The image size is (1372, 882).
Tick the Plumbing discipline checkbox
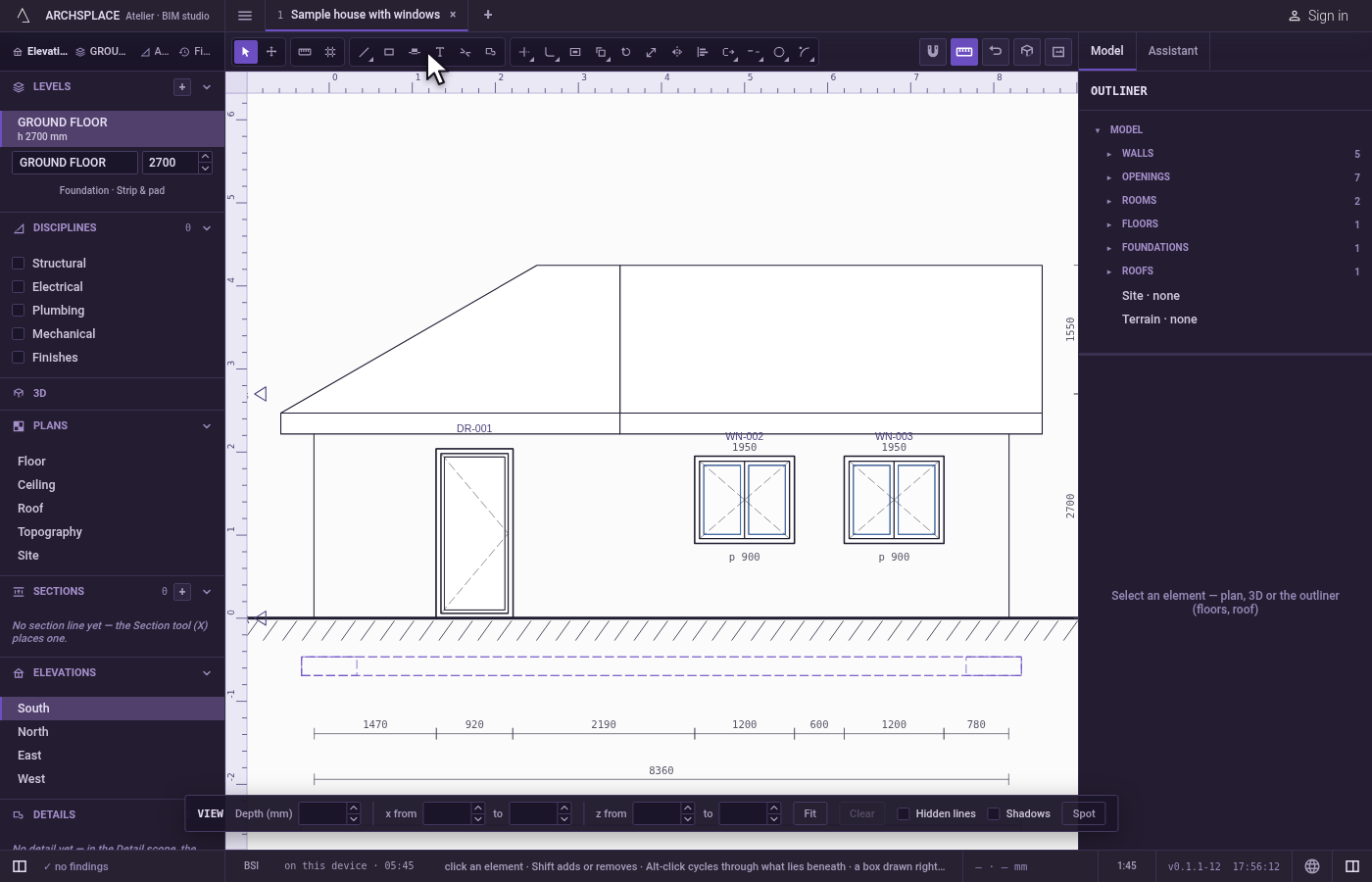18,311
